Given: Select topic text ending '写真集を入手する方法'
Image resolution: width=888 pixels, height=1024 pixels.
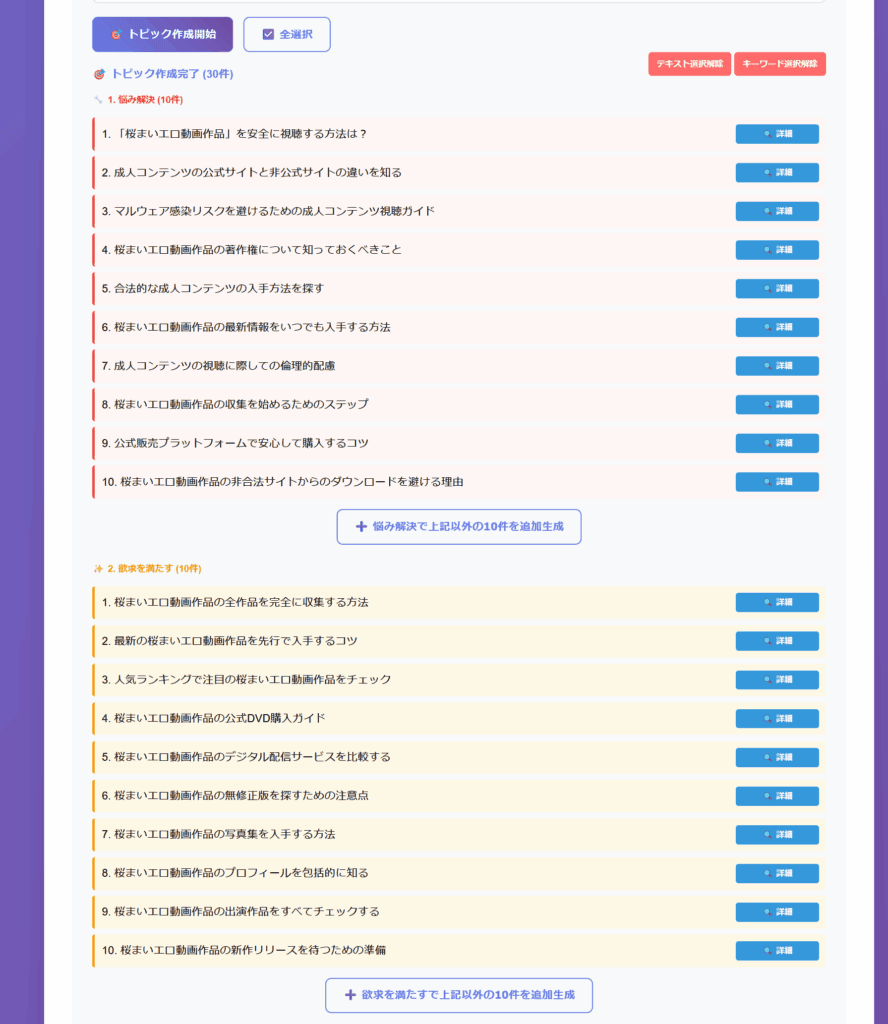Looking at the screenshot, I should [218, 834].
